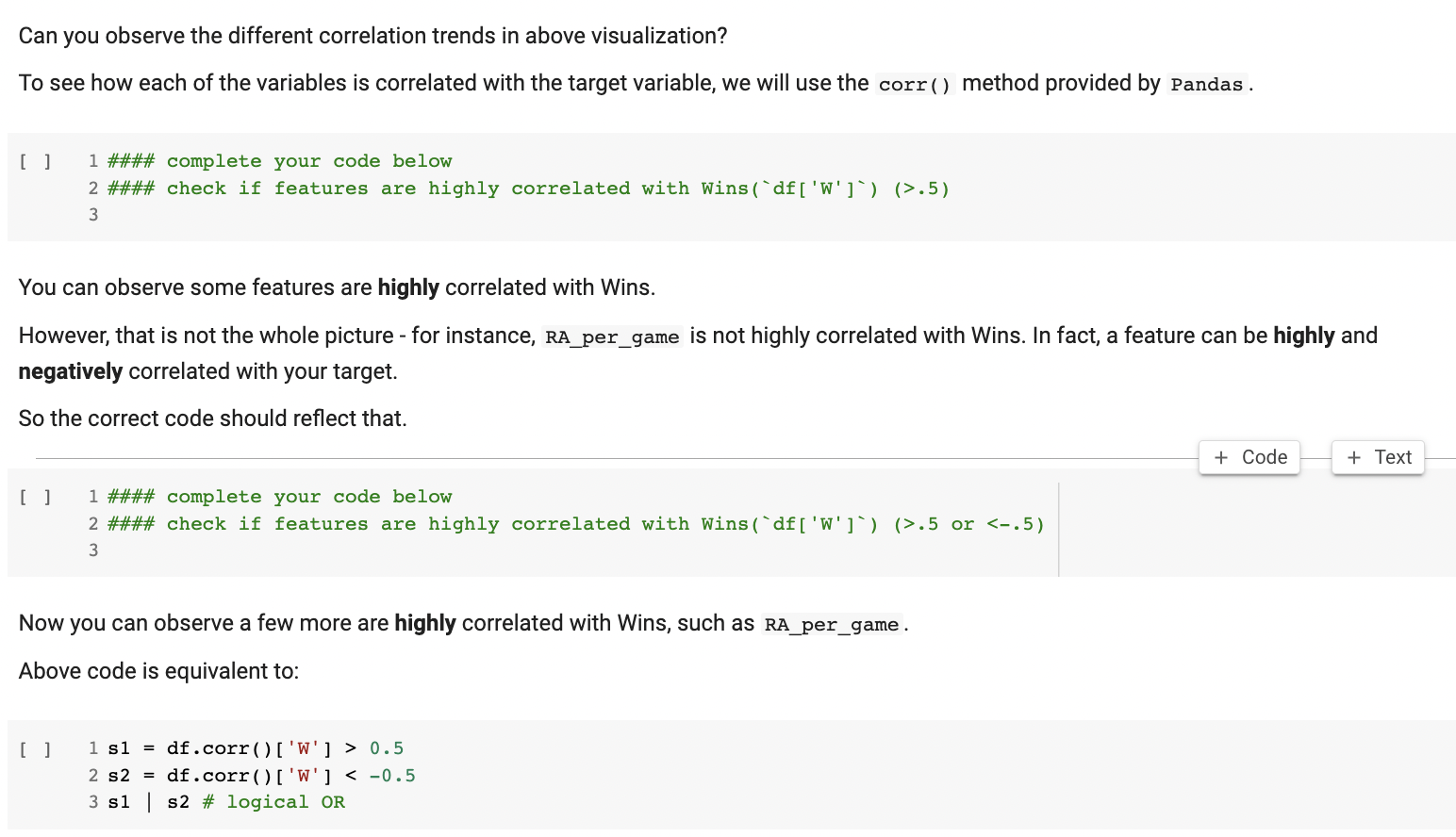Click the plus icon on the Code button
Screen dimensions: 1456x837
coord(1223,457)
